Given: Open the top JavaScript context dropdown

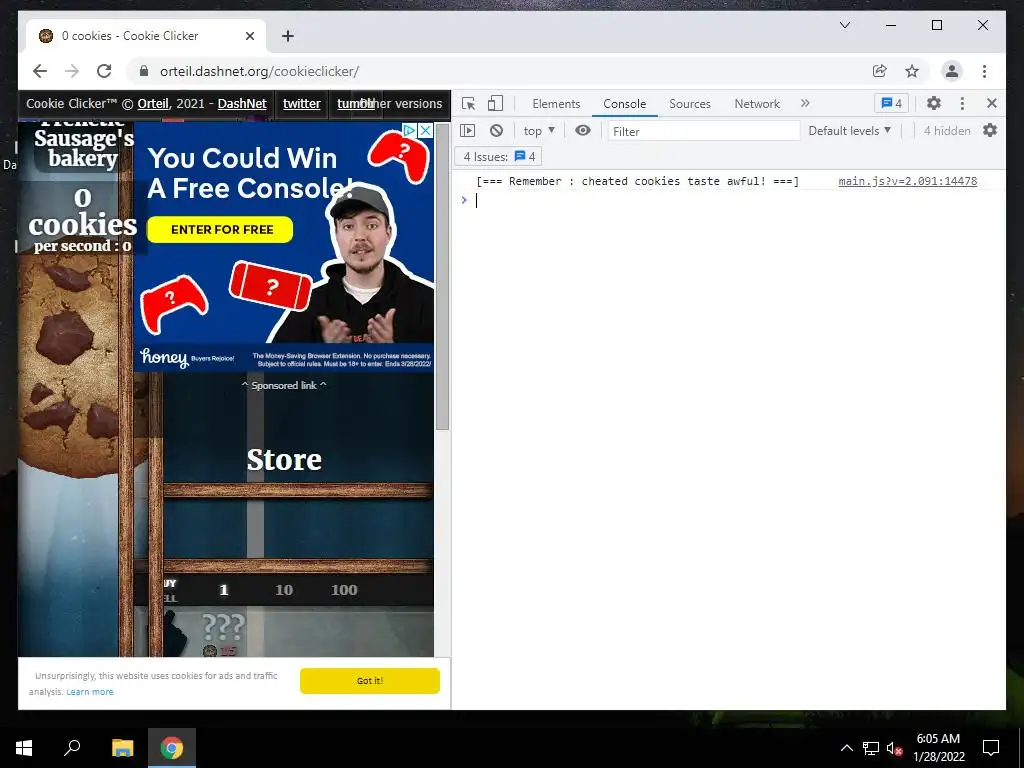Looking at the screenshot, I should pos(539,131).
